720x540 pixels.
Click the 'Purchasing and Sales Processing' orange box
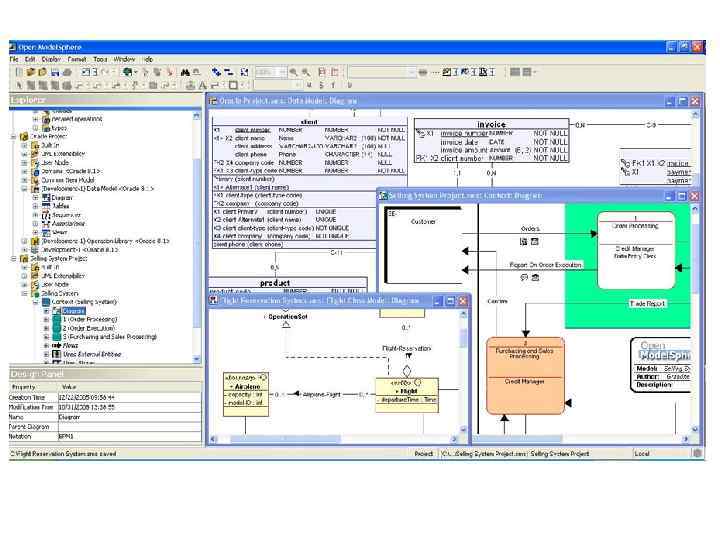(525, 376)
